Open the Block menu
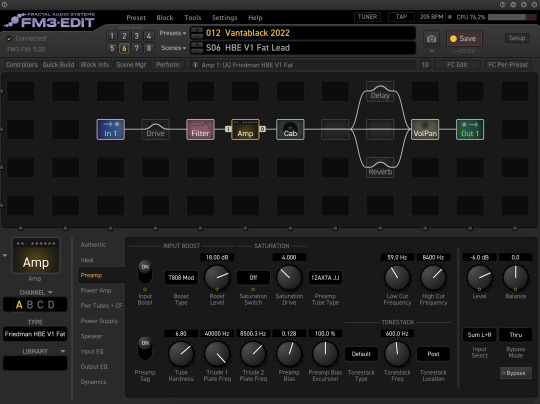Screen dimensions: 540x404 [165, 18]
